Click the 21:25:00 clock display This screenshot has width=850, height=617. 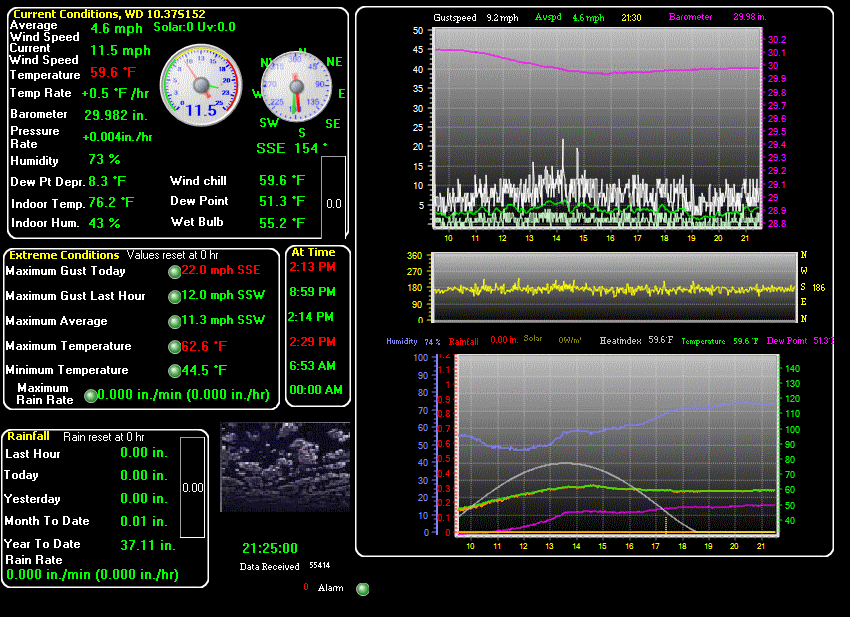(270, 549)
